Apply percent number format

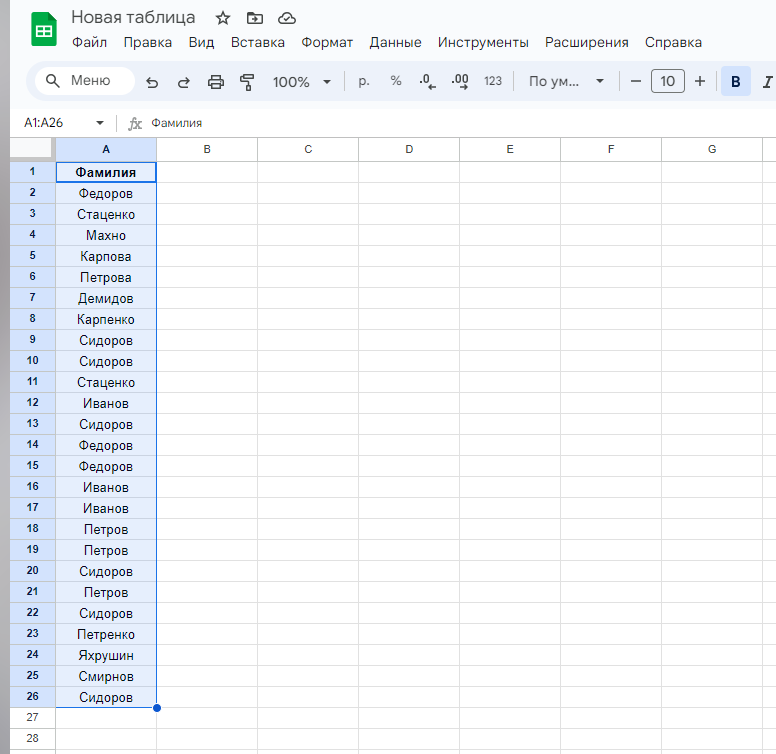pyautogui.click(x=396, y=81)
